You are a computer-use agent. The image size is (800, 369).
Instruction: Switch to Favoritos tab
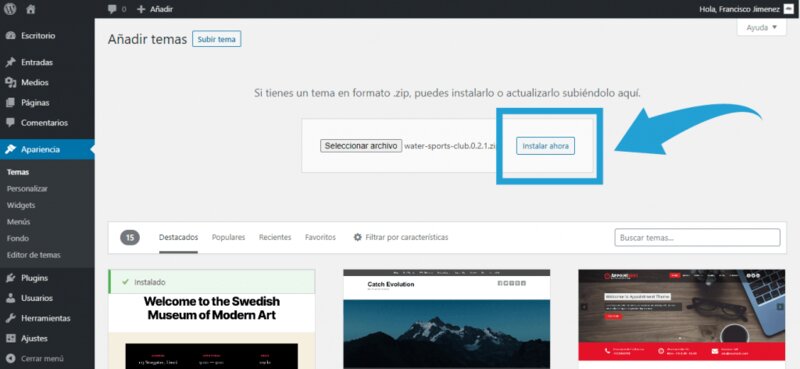(320, 237)
